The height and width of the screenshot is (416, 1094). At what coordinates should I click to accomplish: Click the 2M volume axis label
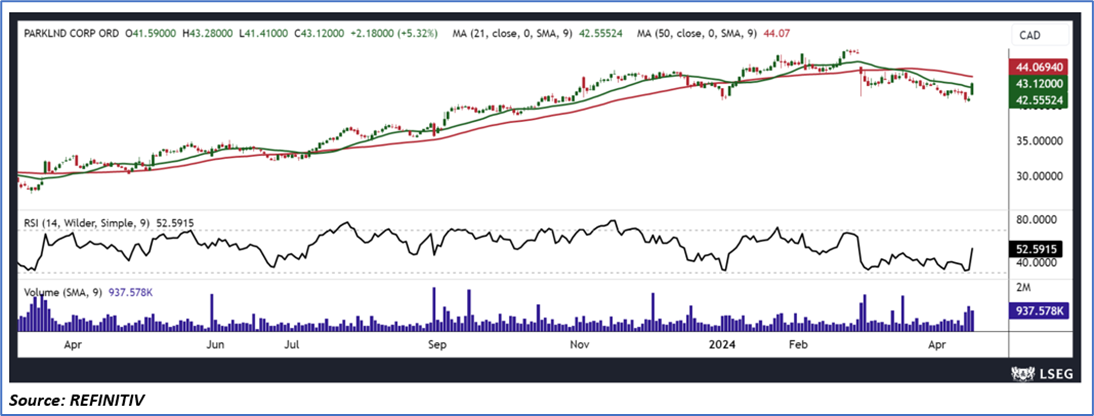point(1024,287)
